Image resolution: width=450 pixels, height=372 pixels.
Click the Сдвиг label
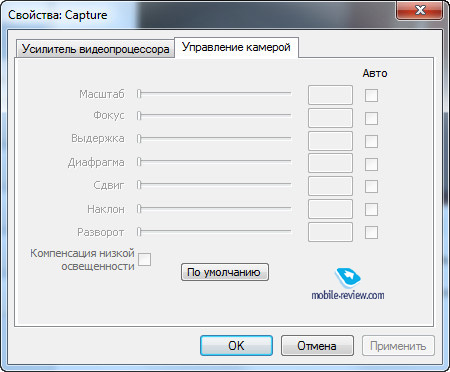pos(109,185)
